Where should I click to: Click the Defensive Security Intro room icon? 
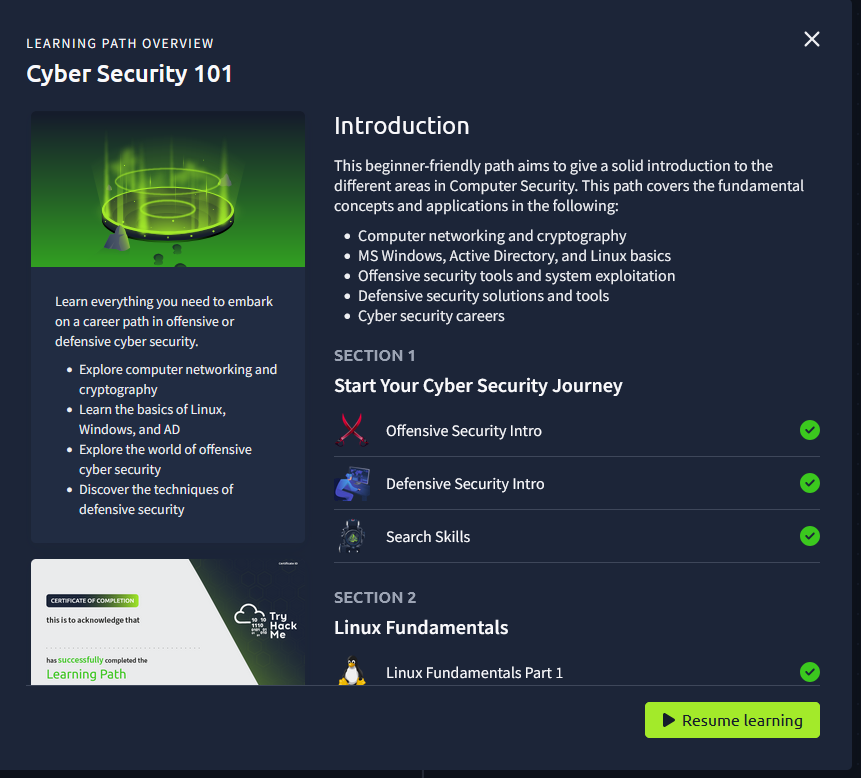351,484
